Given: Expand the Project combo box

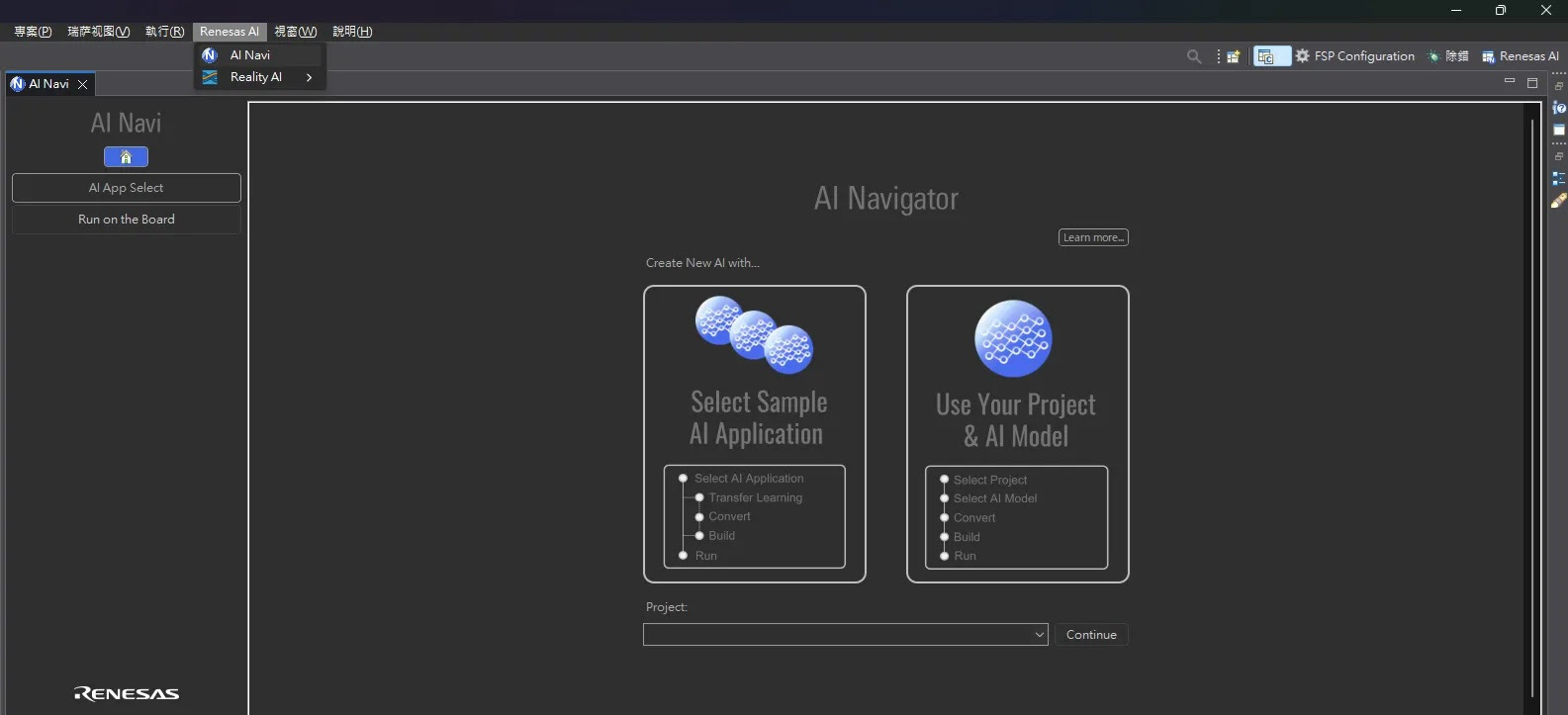Looking at the screenshot, I should pos(1039,635).
